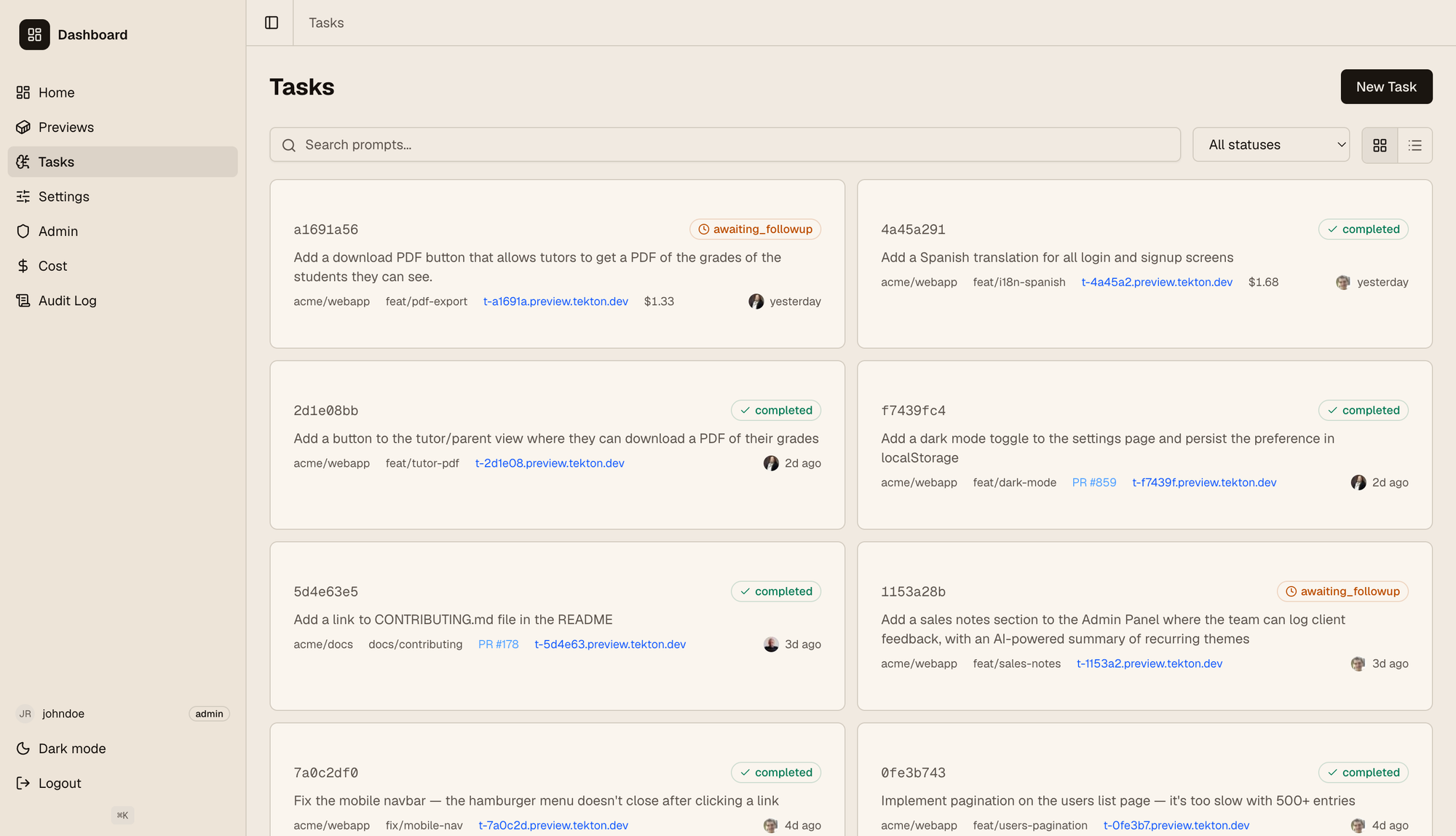
Task: Toggle the sidebar panel icon
Action: tap(272, 23)
